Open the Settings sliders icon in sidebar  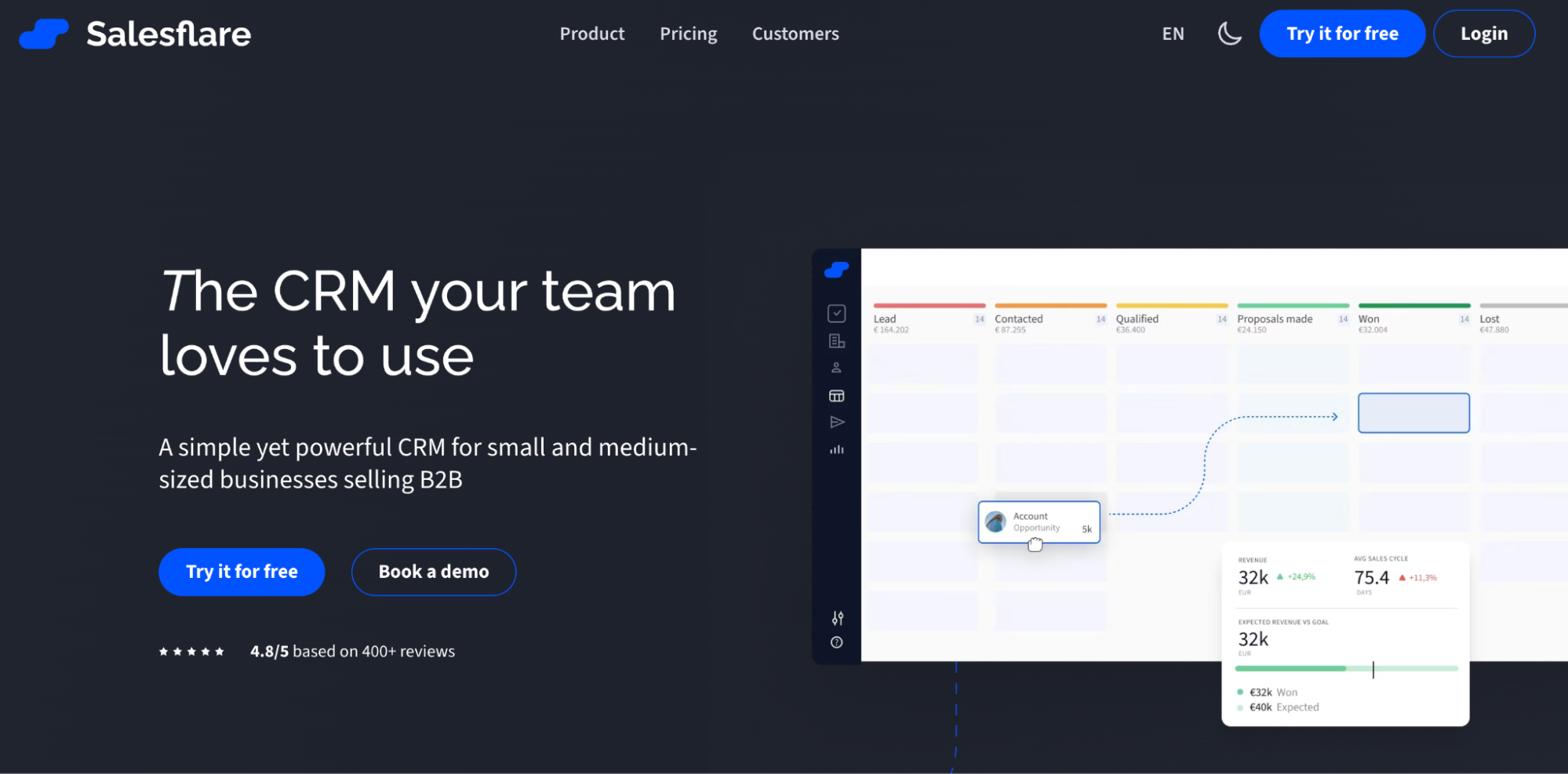[838, 618]
